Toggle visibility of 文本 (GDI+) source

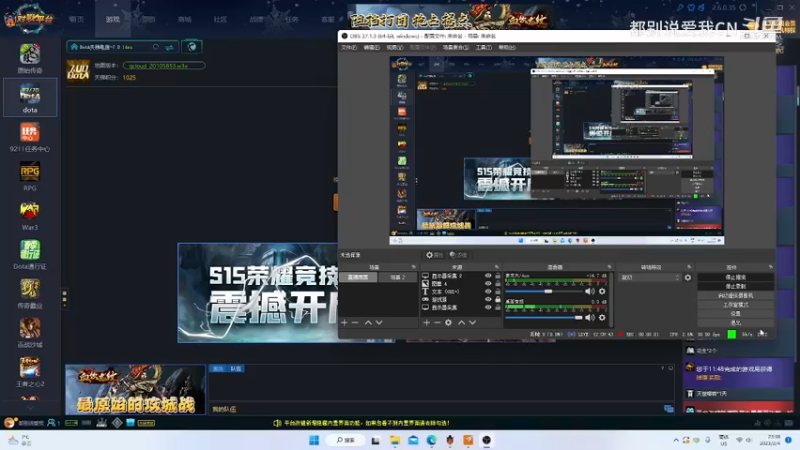click(488, 291)
